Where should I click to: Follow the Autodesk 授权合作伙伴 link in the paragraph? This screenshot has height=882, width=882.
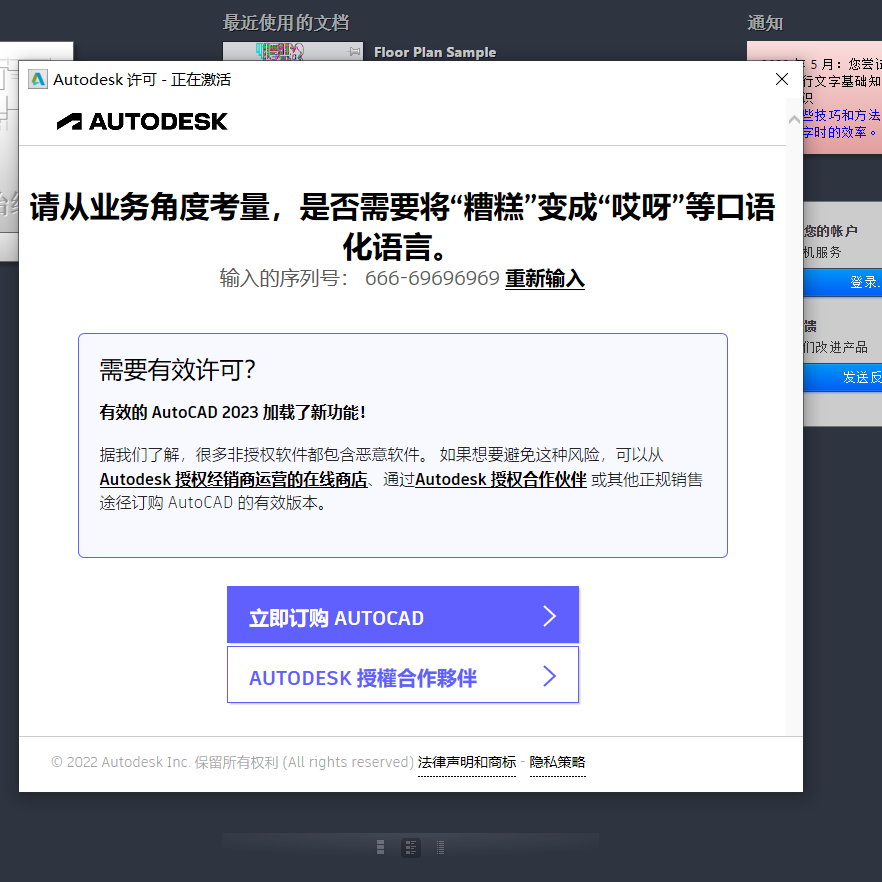[501, 479]
